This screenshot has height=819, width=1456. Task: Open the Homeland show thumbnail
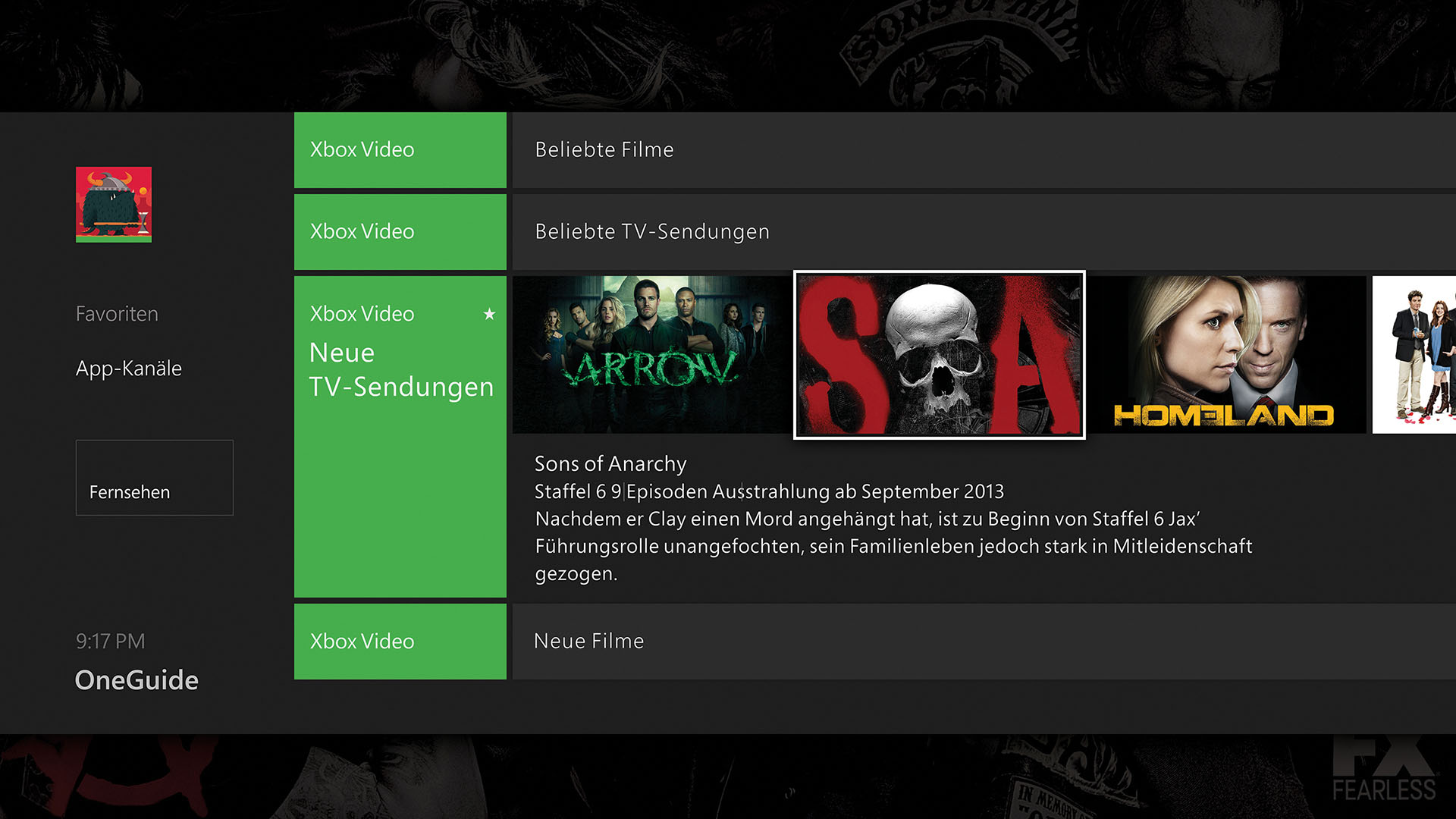click(x=1228, y=355)
